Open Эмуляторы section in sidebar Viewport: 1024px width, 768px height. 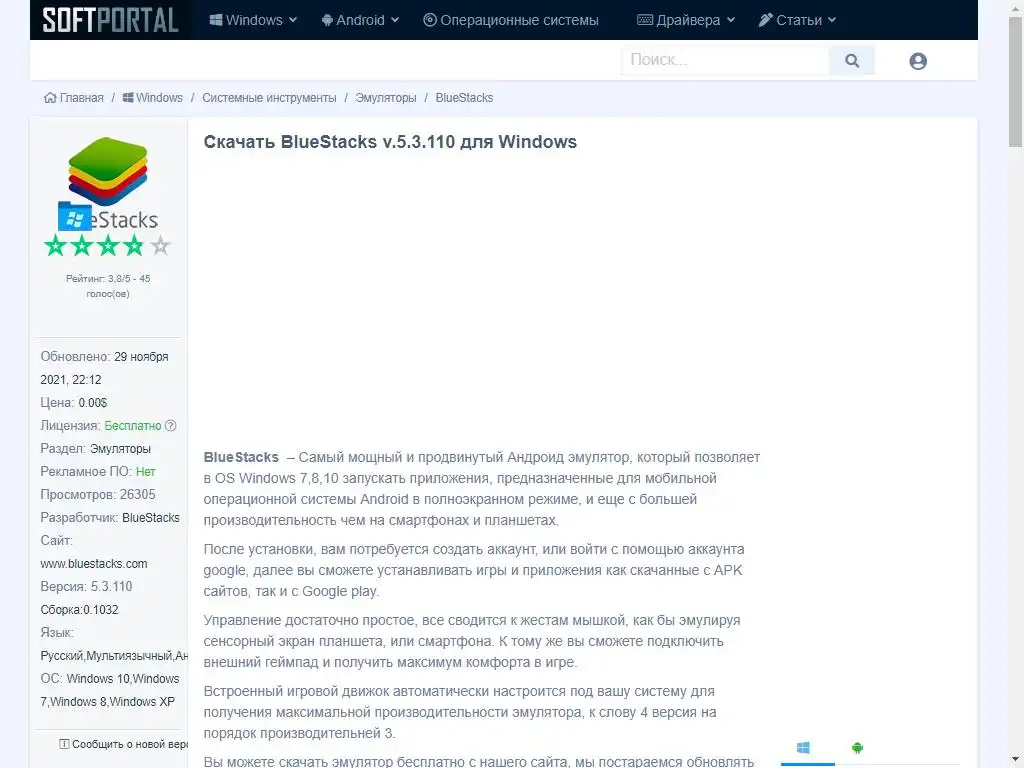(x=120, y=449)
